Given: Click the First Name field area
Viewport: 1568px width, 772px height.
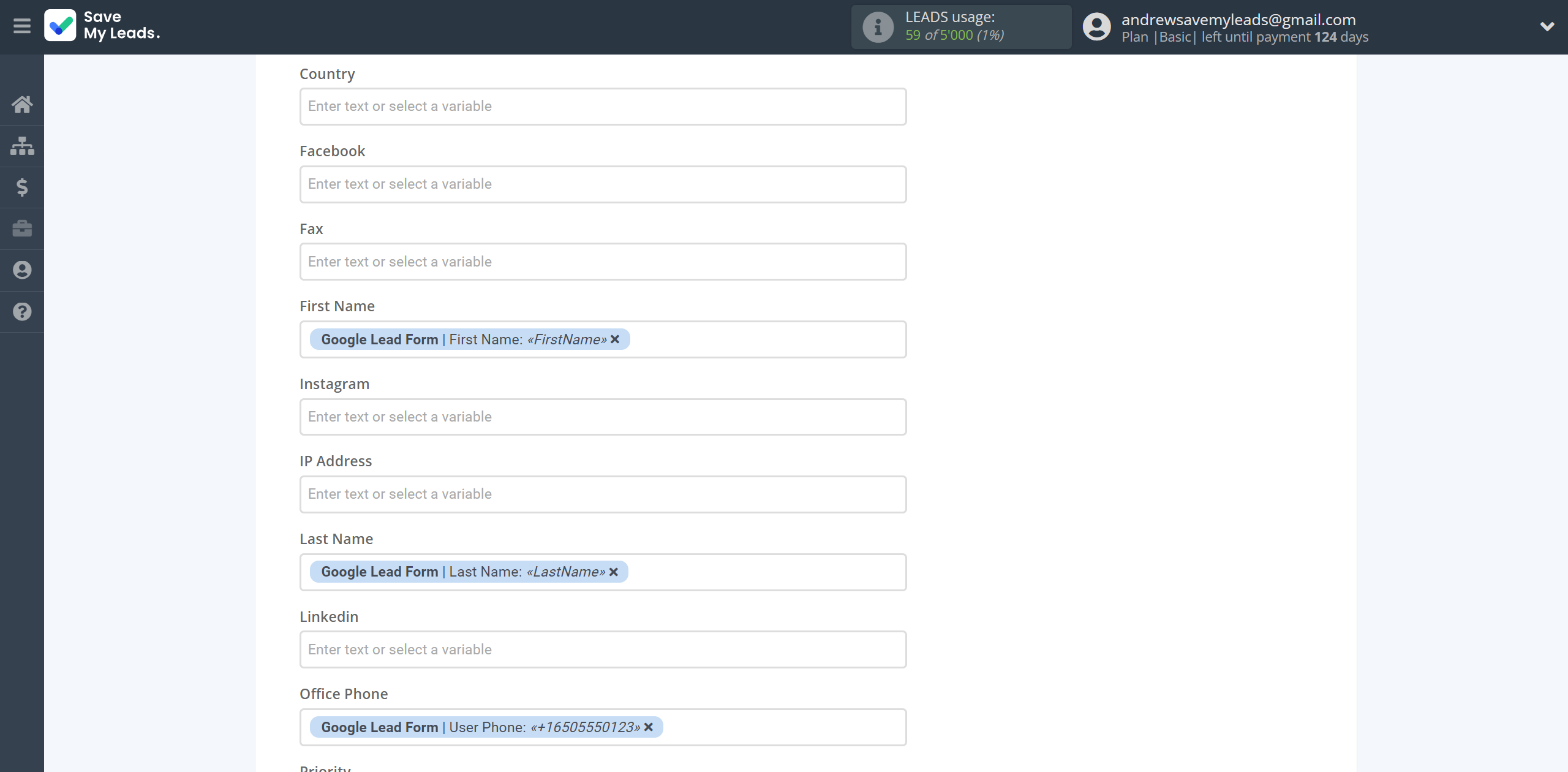Looking at the screenshot, I should pos(603,339).
